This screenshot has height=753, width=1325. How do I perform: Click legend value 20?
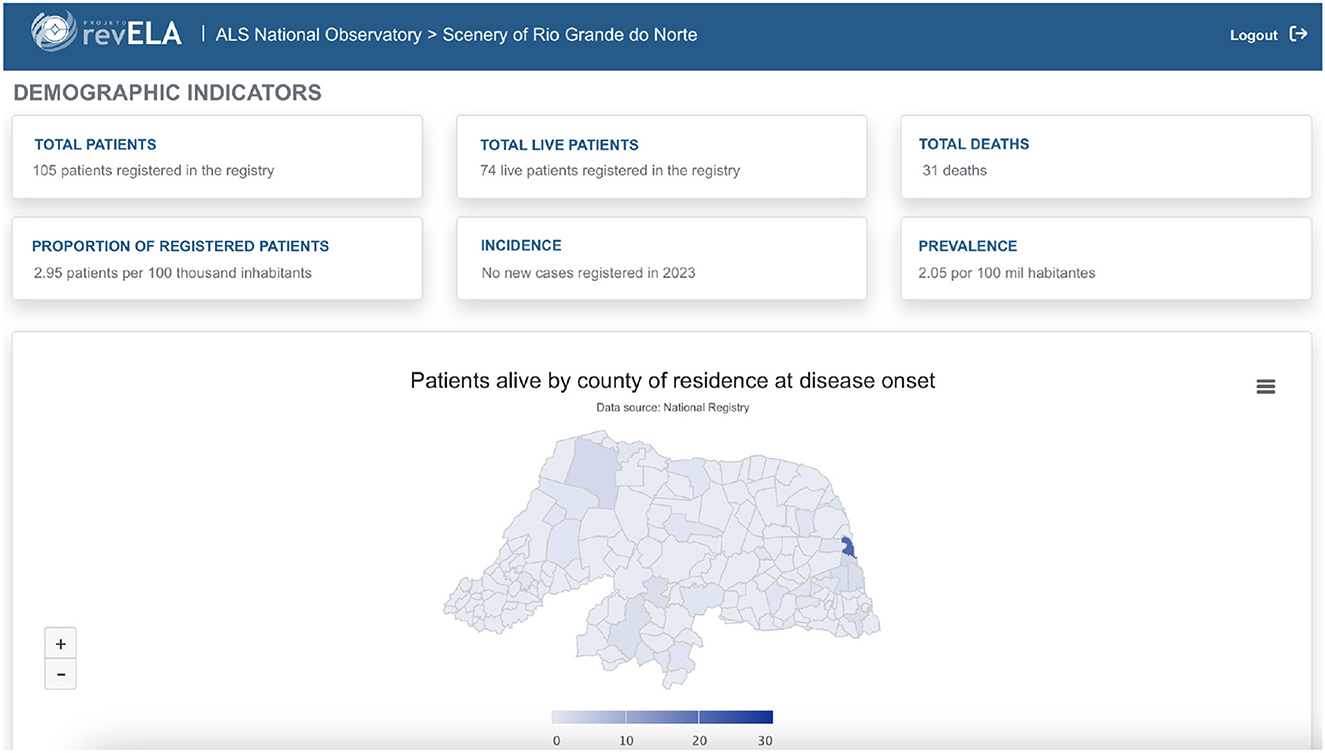point(699,741)
